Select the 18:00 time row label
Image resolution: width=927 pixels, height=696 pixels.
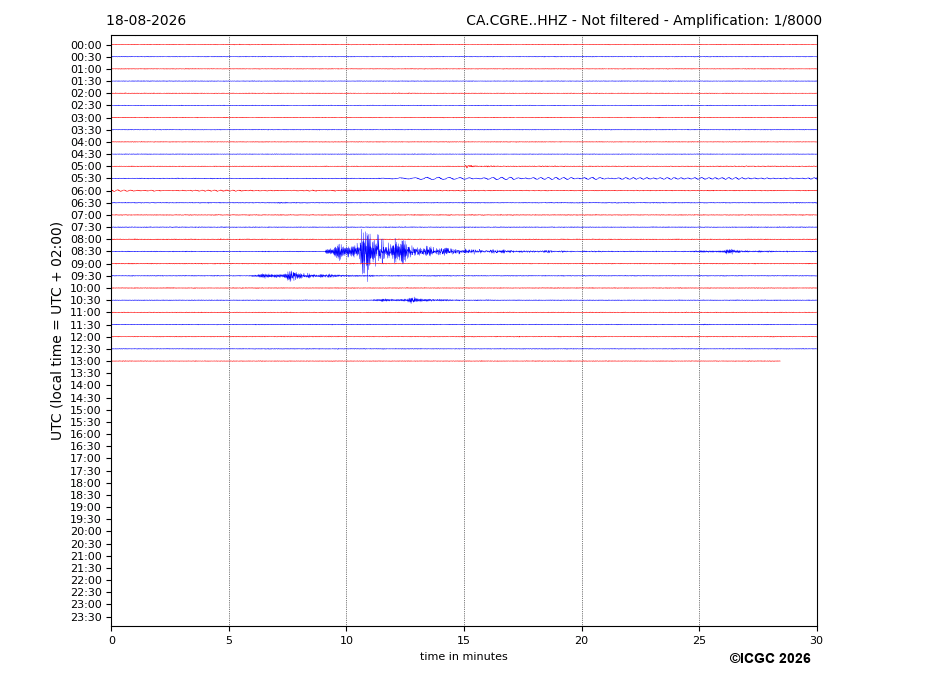pyautogui.click(x=86, y=483)
